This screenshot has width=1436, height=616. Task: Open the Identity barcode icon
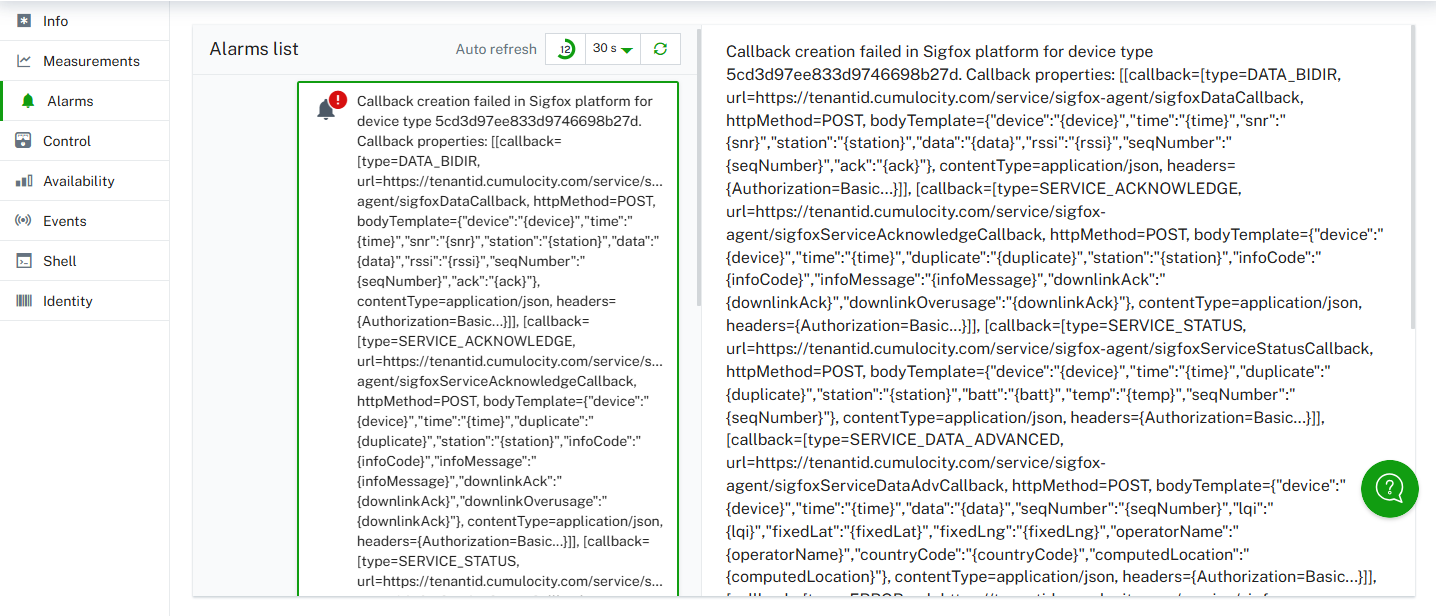point(24,300)
